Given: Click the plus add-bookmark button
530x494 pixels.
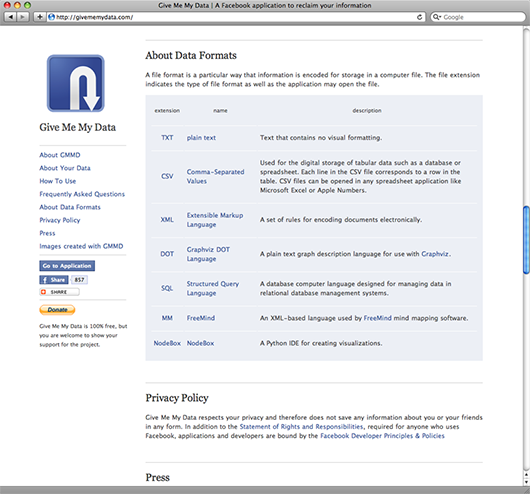Looking at the screenshot, I should [40, 17].
